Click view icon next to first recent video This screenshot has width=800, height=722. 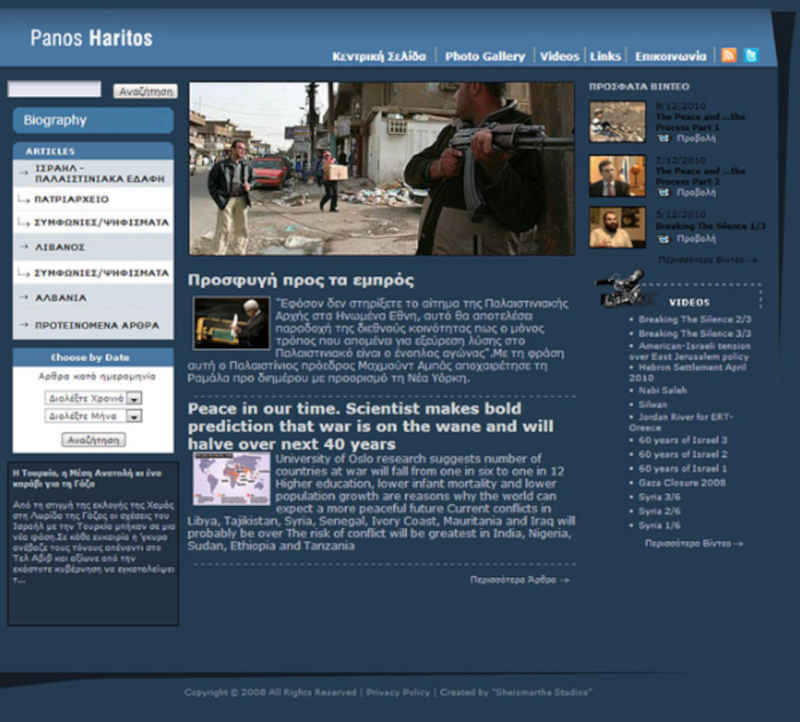click(663, 138)
